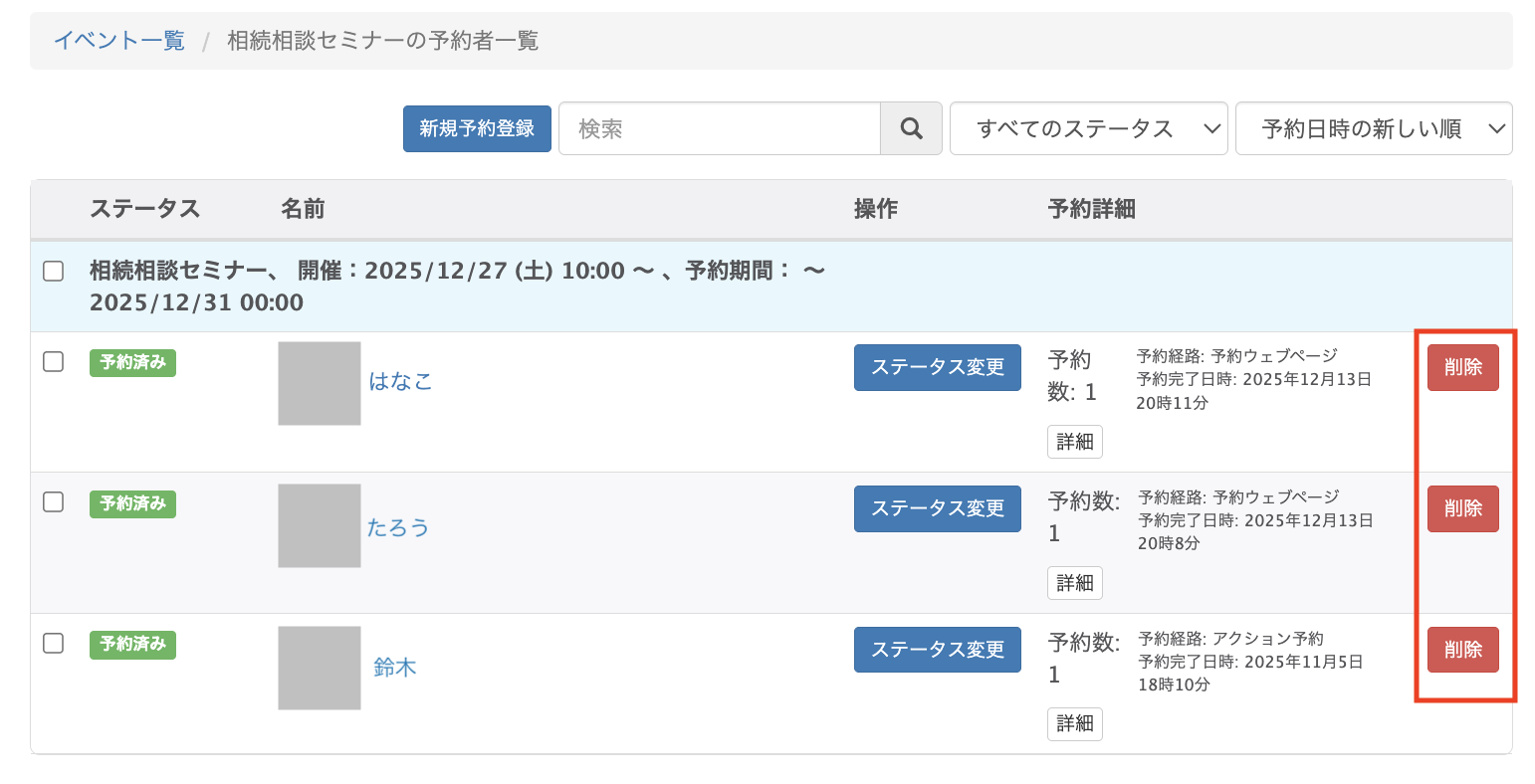Open the すべてのステータス filter dropdown

pyautogui.click(x=1087, y=128)
